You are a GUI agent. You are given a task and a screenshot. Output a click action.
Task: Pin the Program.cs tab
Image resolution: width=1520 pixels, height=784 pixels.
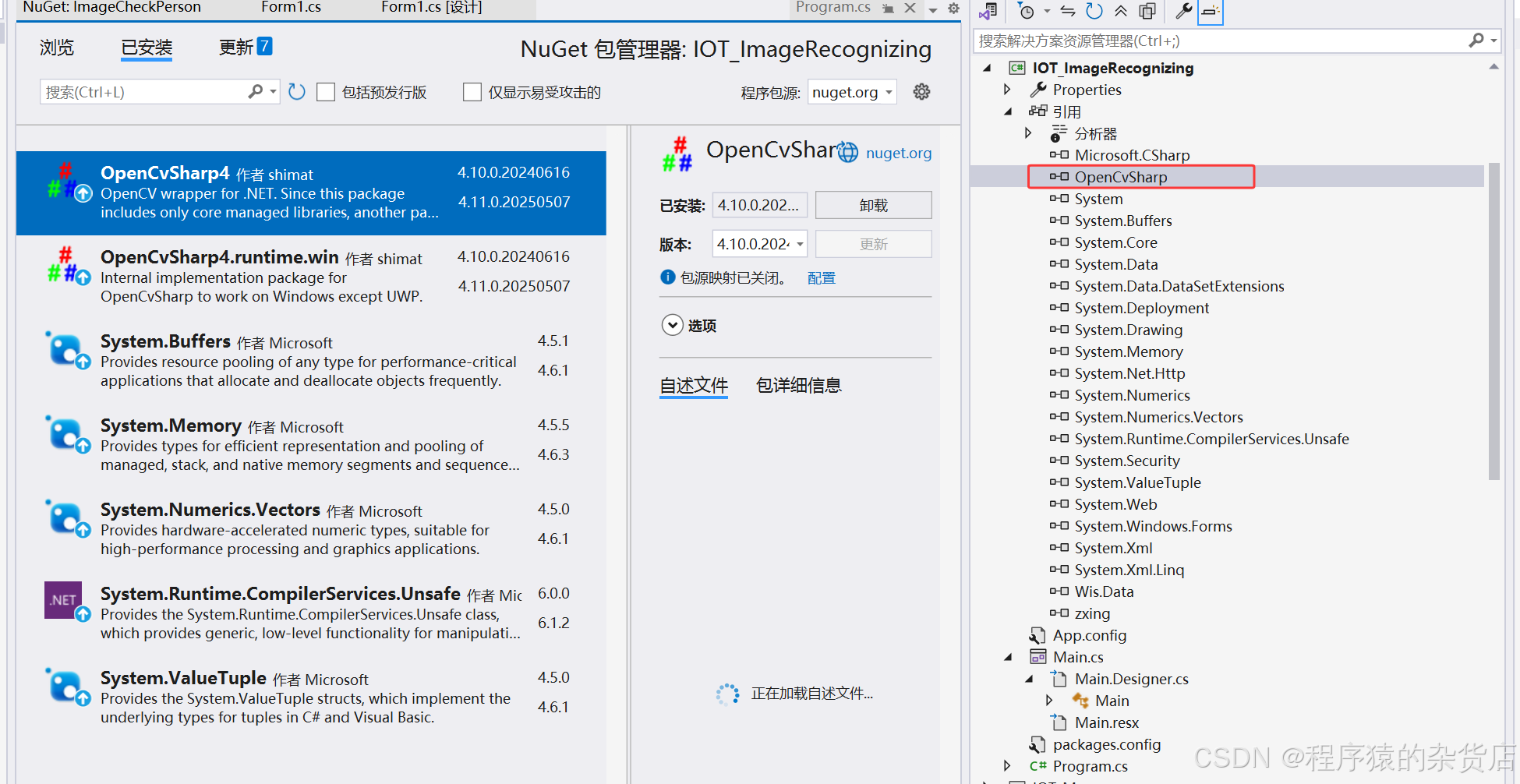pyautogui.click(x=888, y=9)
